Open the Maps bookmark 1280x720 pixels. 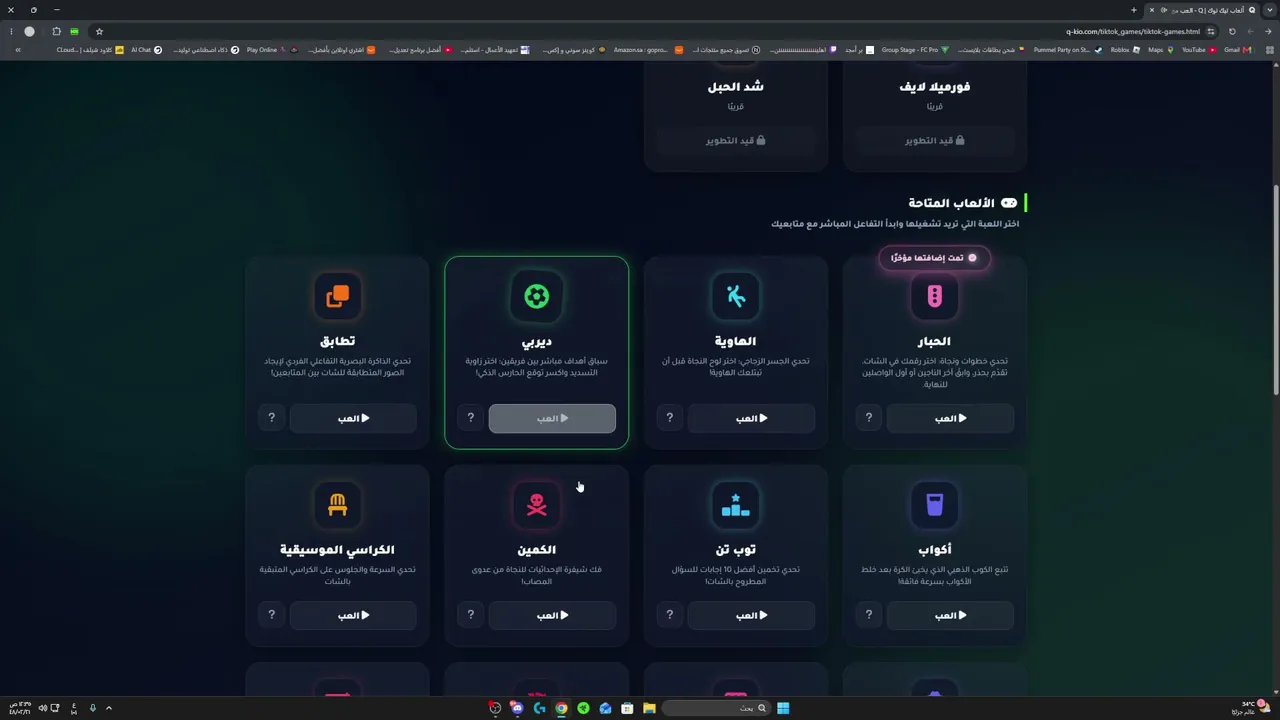(1160, 49)
